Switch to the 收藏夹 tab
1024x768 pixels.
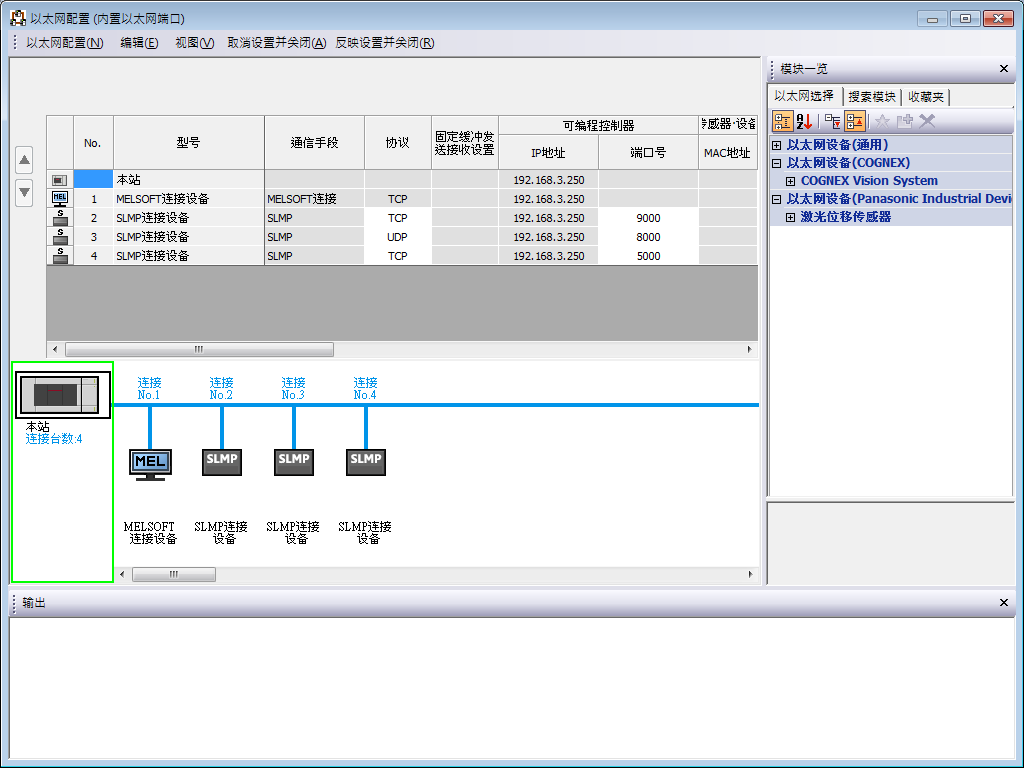tap(925, 96)
